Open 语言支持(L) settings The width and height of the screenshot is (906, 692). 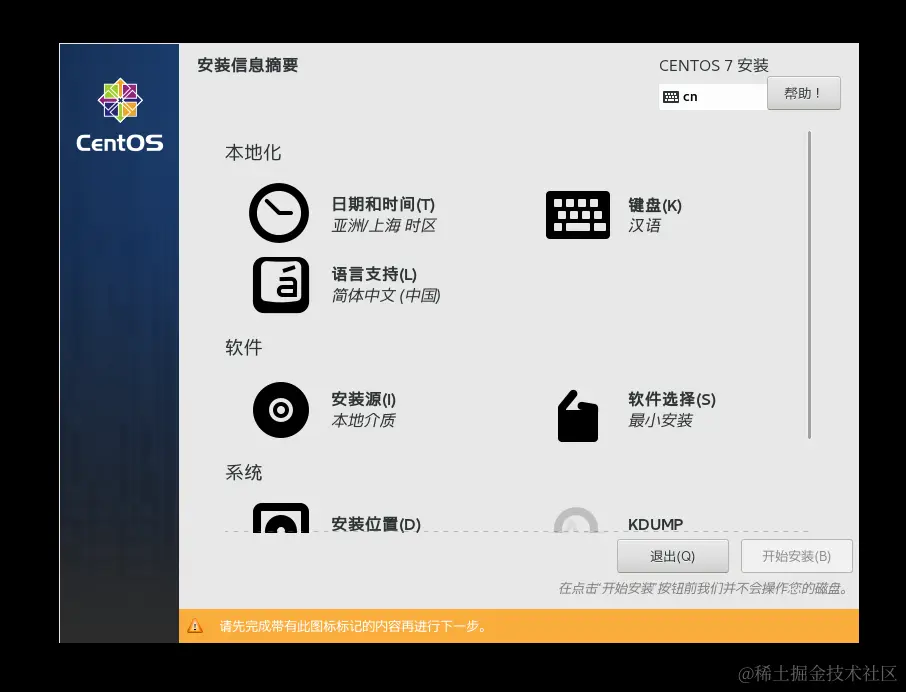pos(386,285)
